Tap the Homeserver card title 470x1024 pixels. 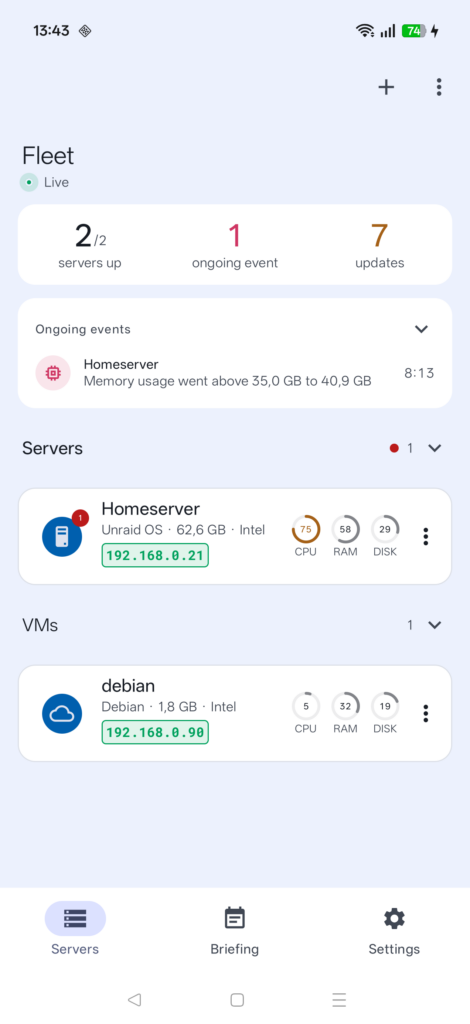pos(150,509)
